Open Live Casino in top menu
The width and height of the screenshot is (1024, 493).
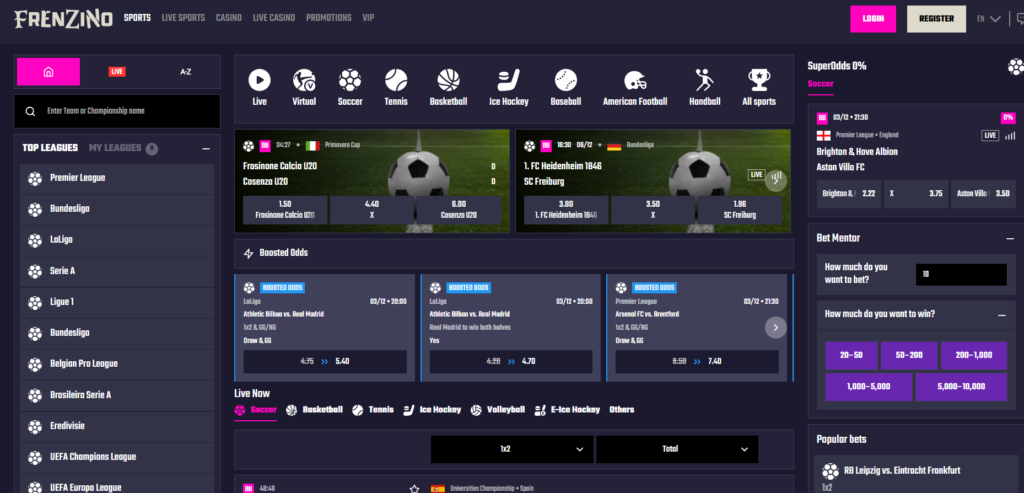(274, 18)
